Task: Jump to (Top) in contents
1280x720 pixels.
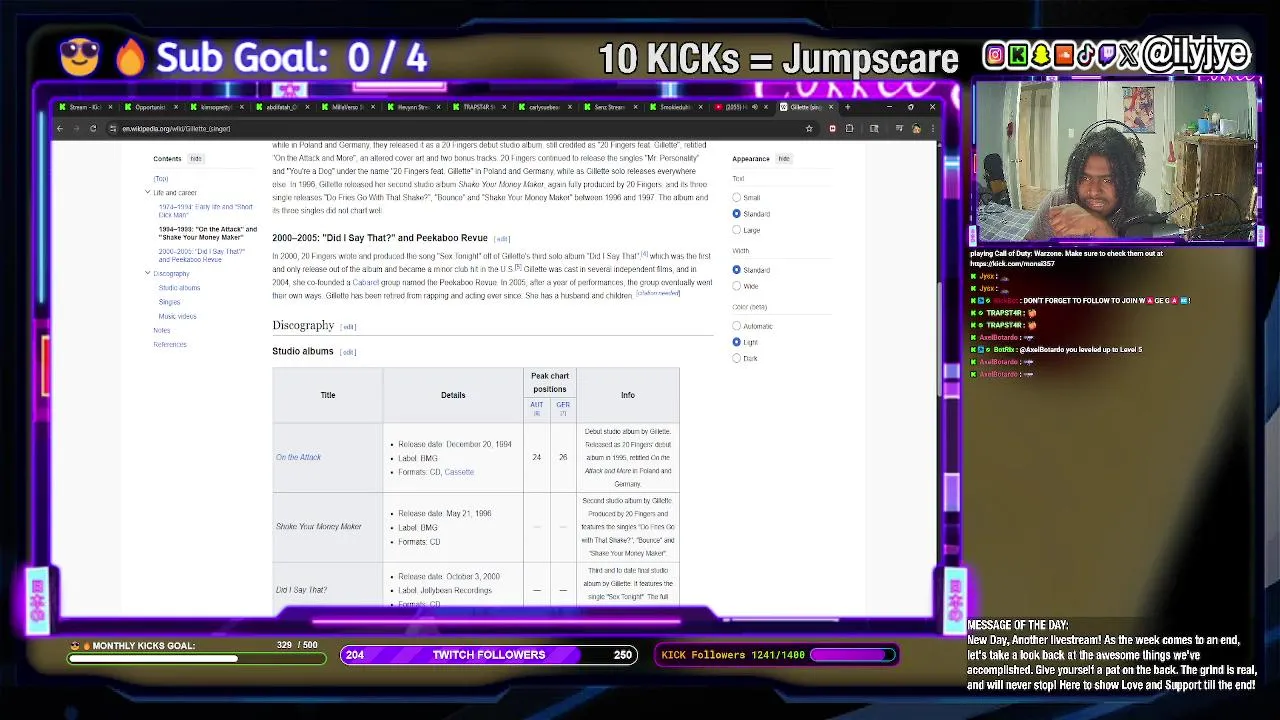Action: (161, 179)
